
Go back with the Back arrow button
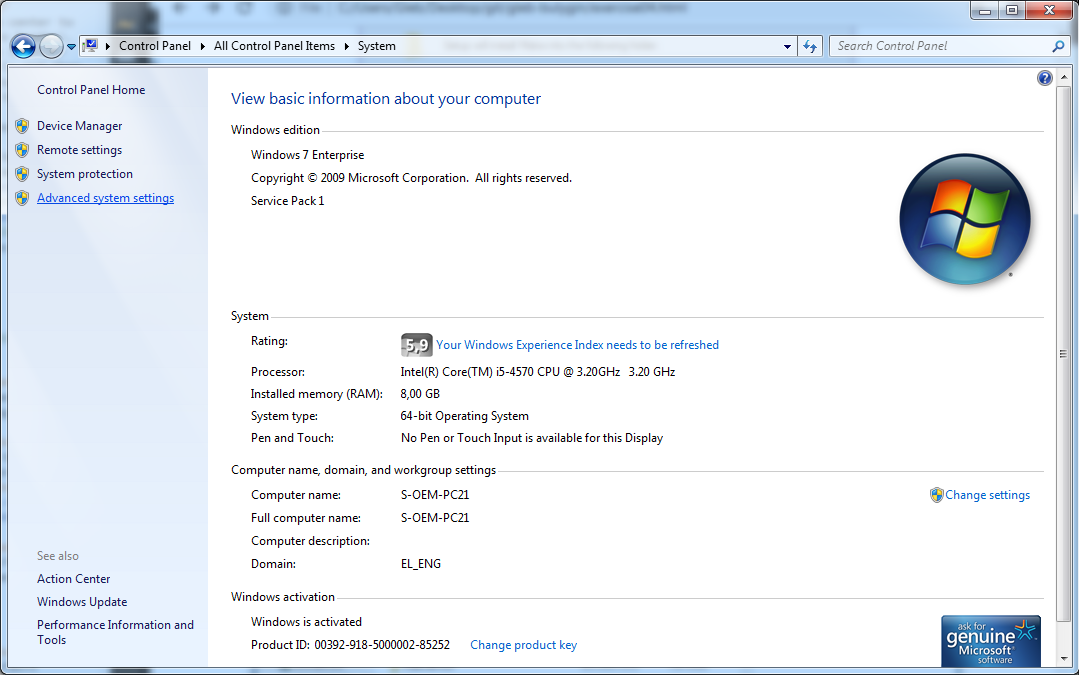pos(23,46)
